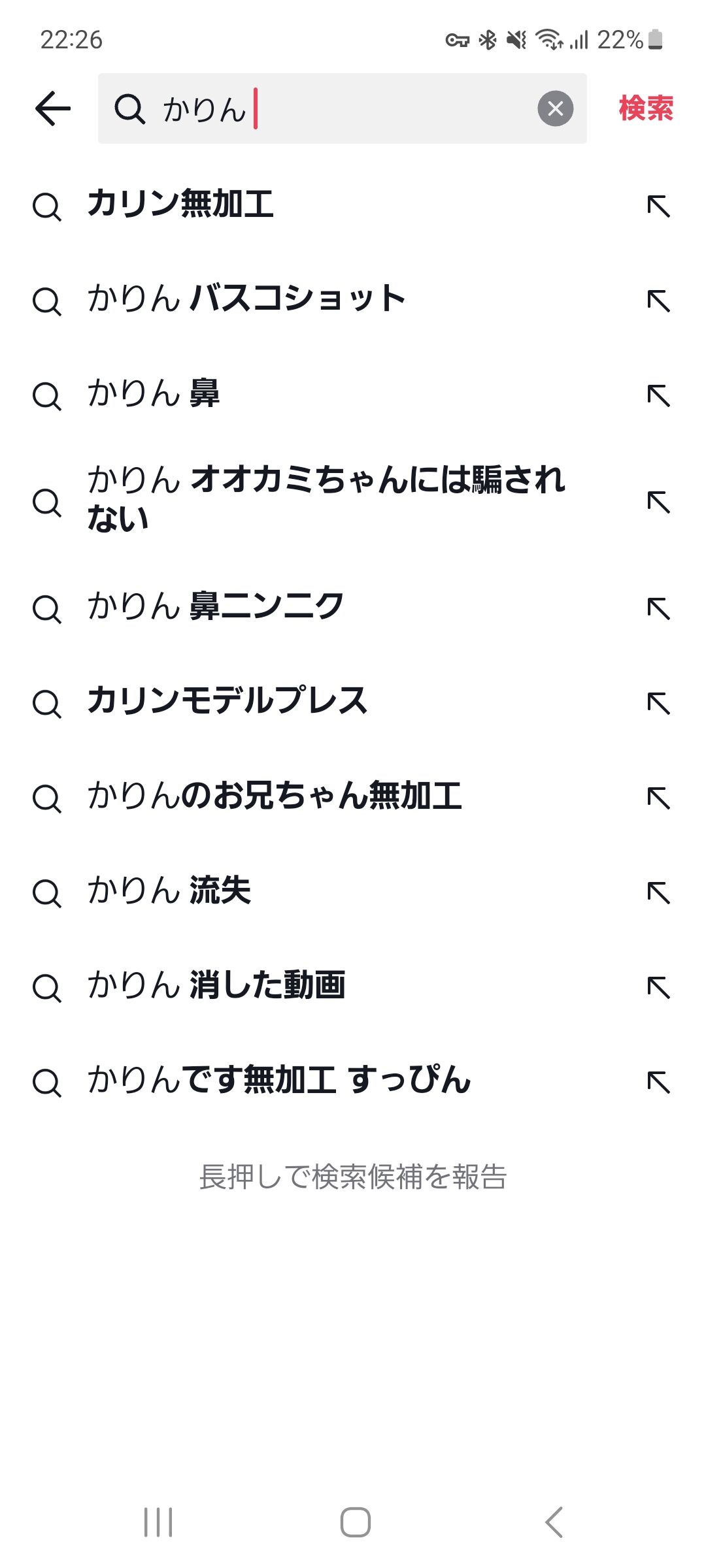Tap the back arrow beside the search bar
Image resolution: width=706 pixels, height=1568 pixels.
point(53,108)
